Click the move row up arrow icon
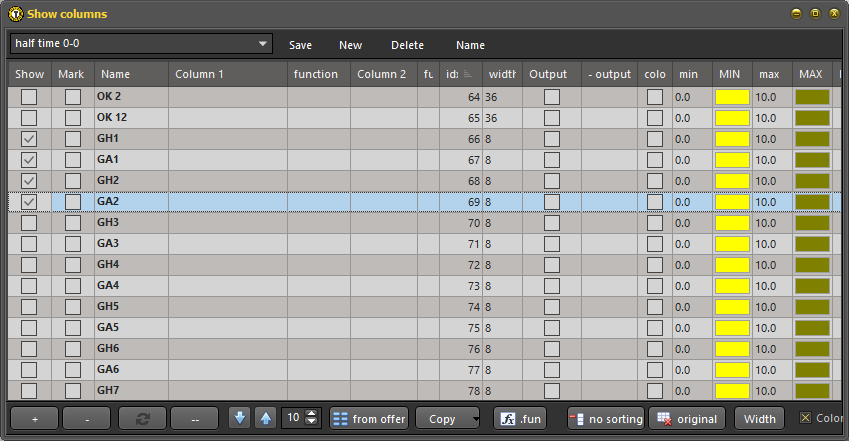Screen dimensions: 849x441 265,418
